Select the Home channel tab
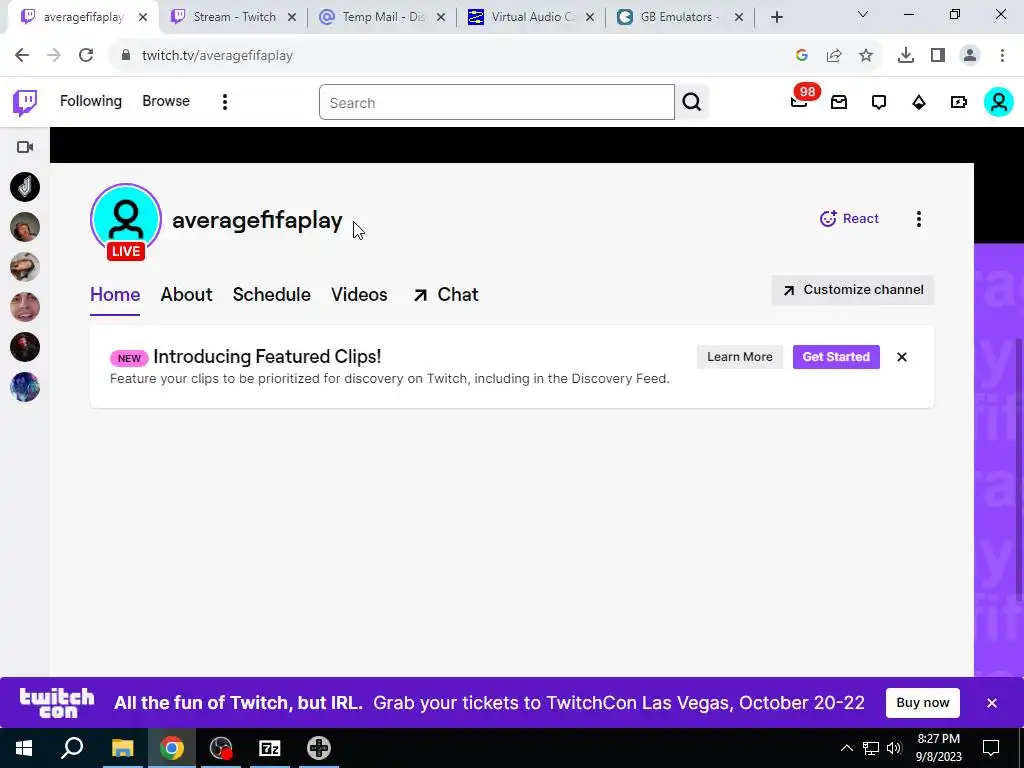Screen dimensions: 1024x768 (x=115, y=295)
